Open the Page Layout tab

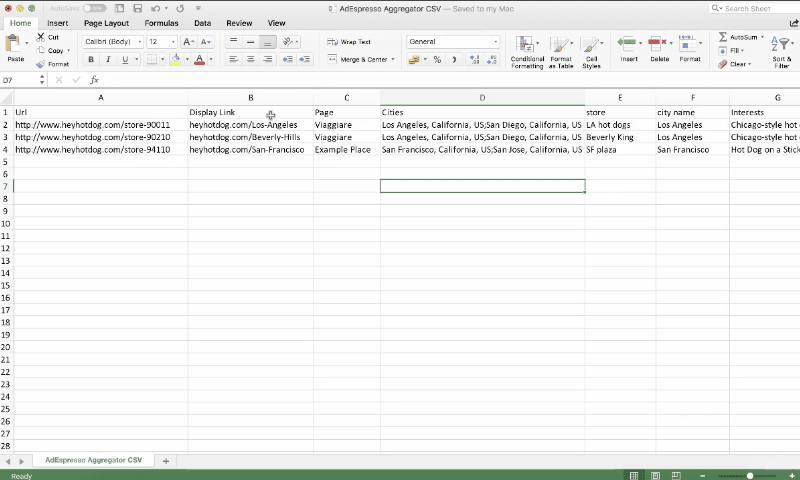pyautogui.click(x=106, y=23)
